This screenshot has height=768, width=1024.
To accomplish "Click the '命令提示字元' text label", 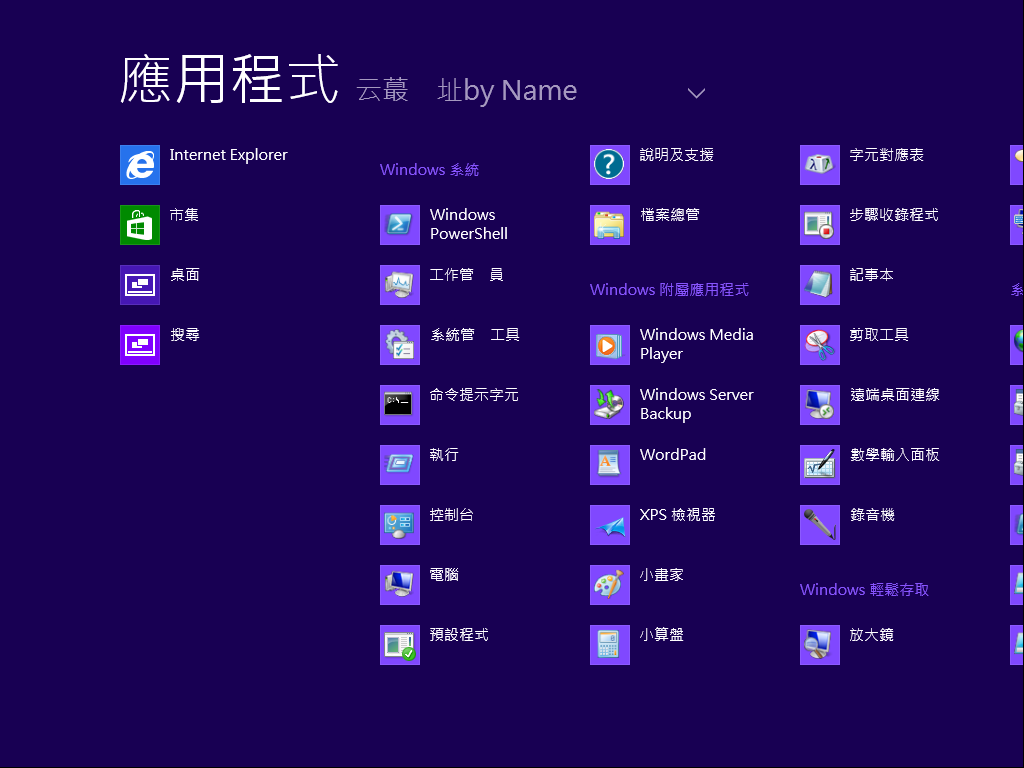I will 474,394.
